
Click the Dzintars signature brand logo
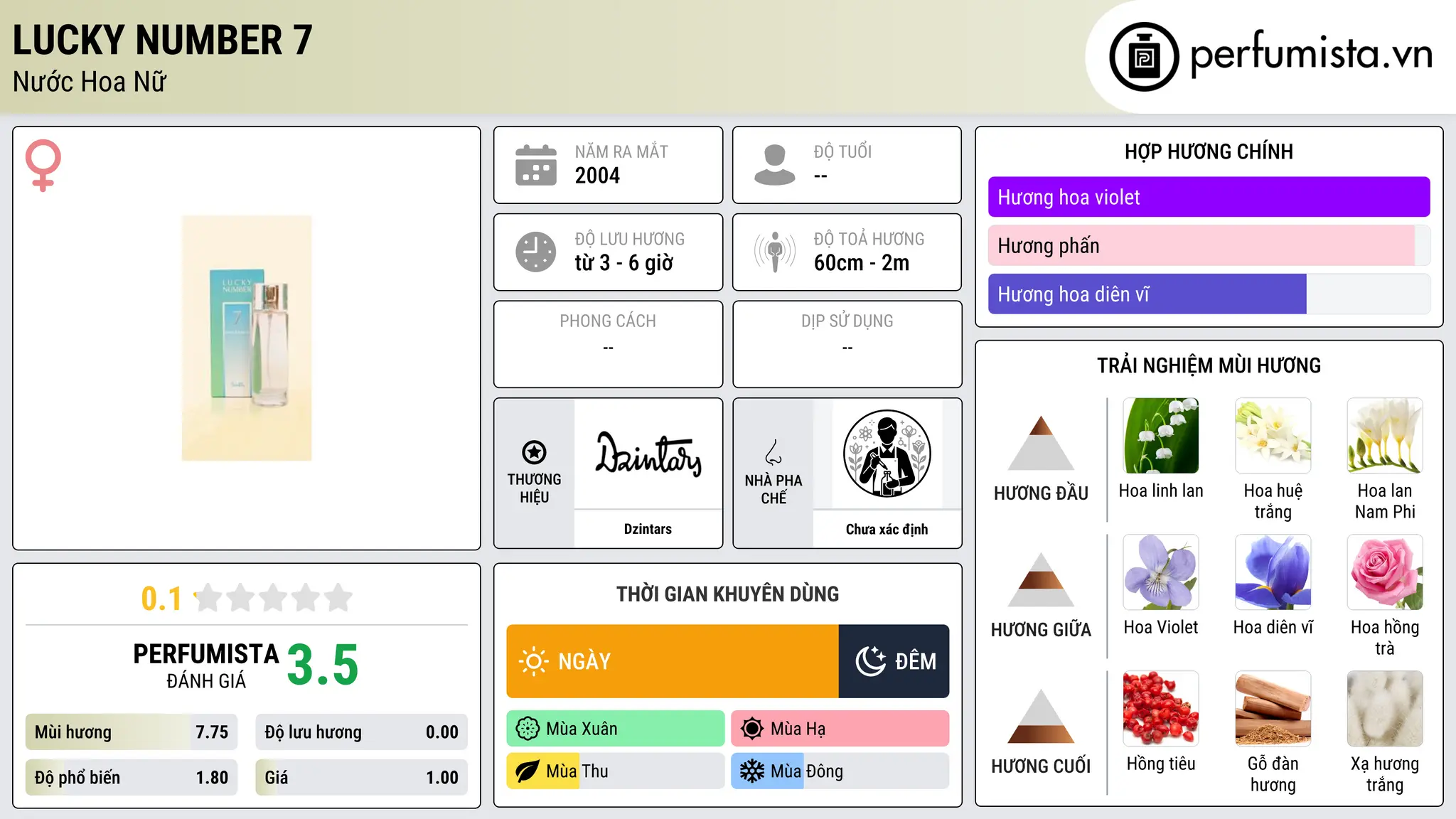[x=648, y=454]
